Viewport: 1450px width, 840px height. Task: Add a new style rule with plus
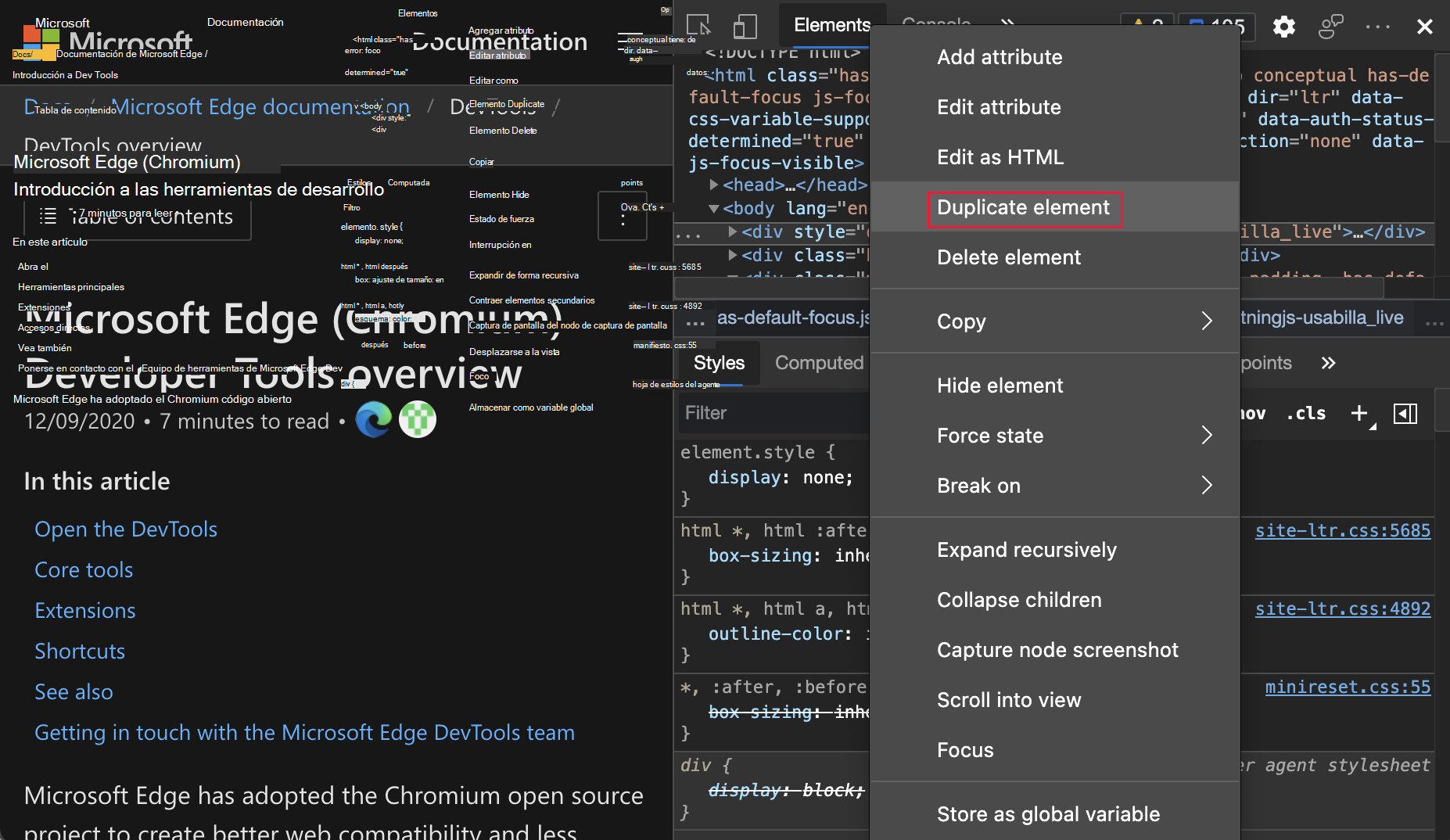[1360, 413]
